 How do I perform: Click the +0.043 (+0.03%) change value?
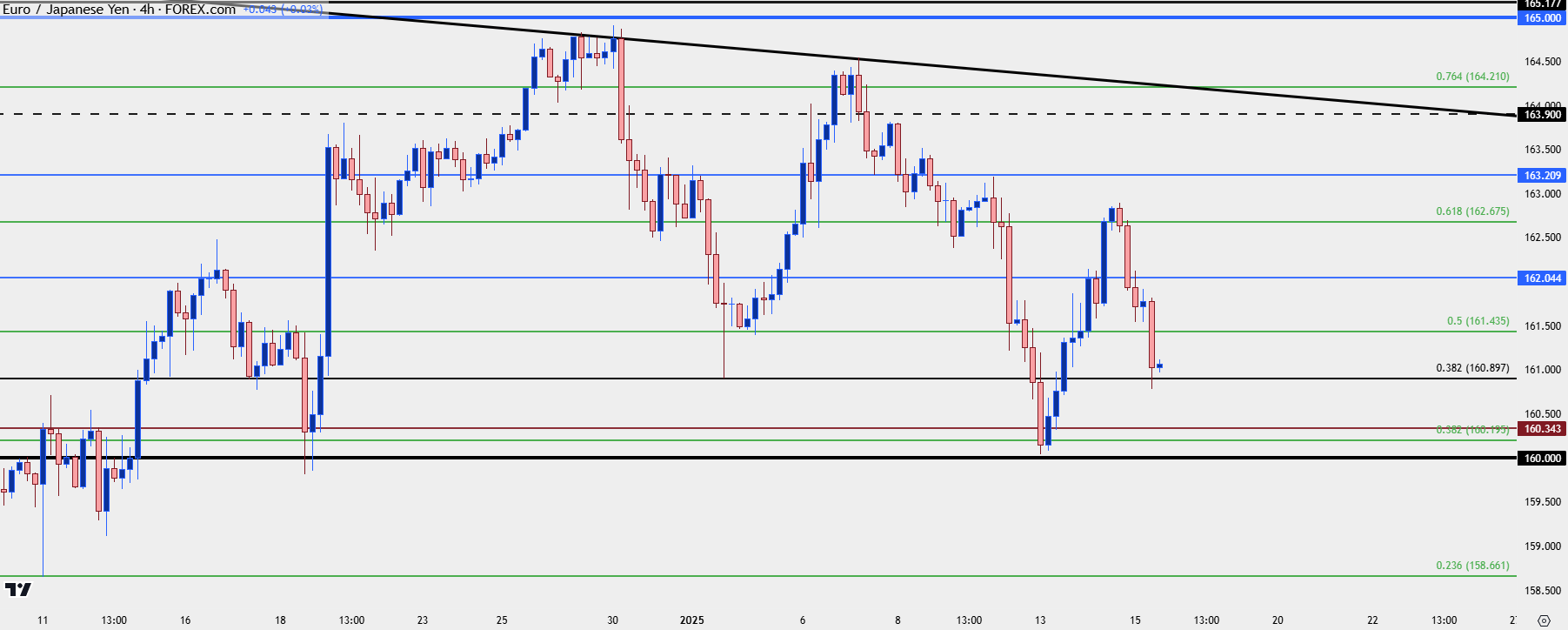284,10
